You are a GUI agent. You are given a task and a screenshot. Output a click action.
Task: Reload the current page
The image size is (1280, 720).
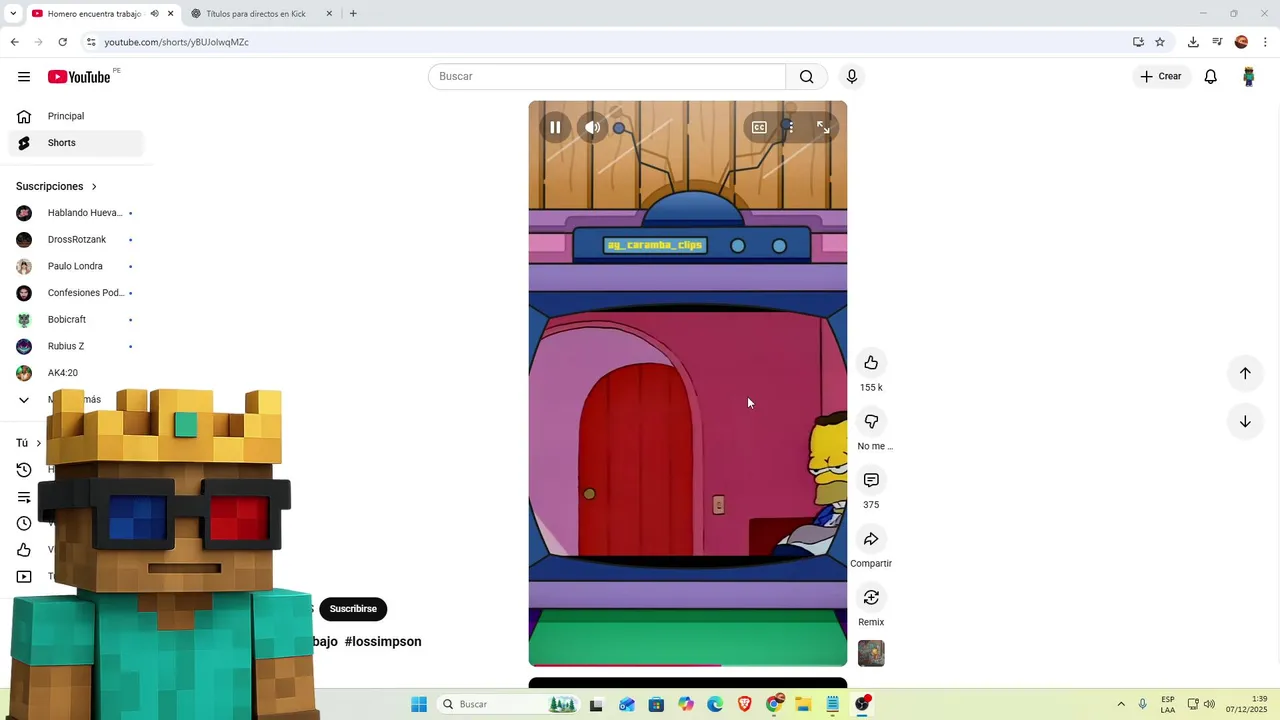tap(63, 42)
